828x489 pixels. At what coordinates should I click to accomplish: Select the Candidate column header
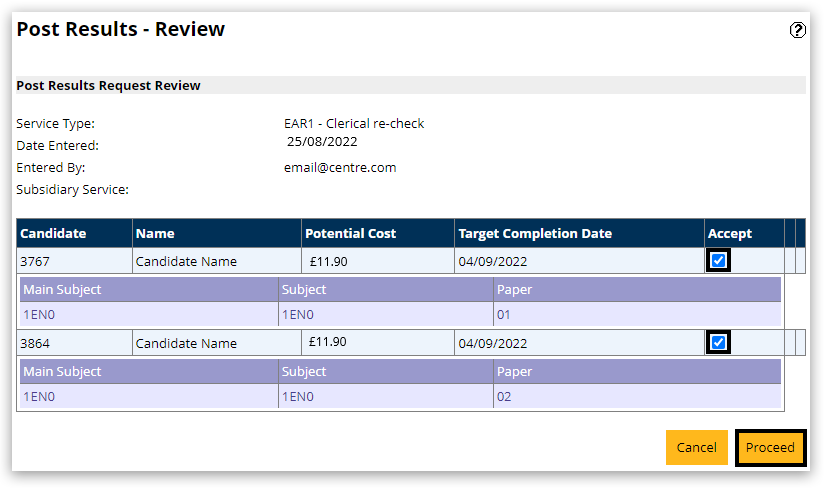coord(53,233)
